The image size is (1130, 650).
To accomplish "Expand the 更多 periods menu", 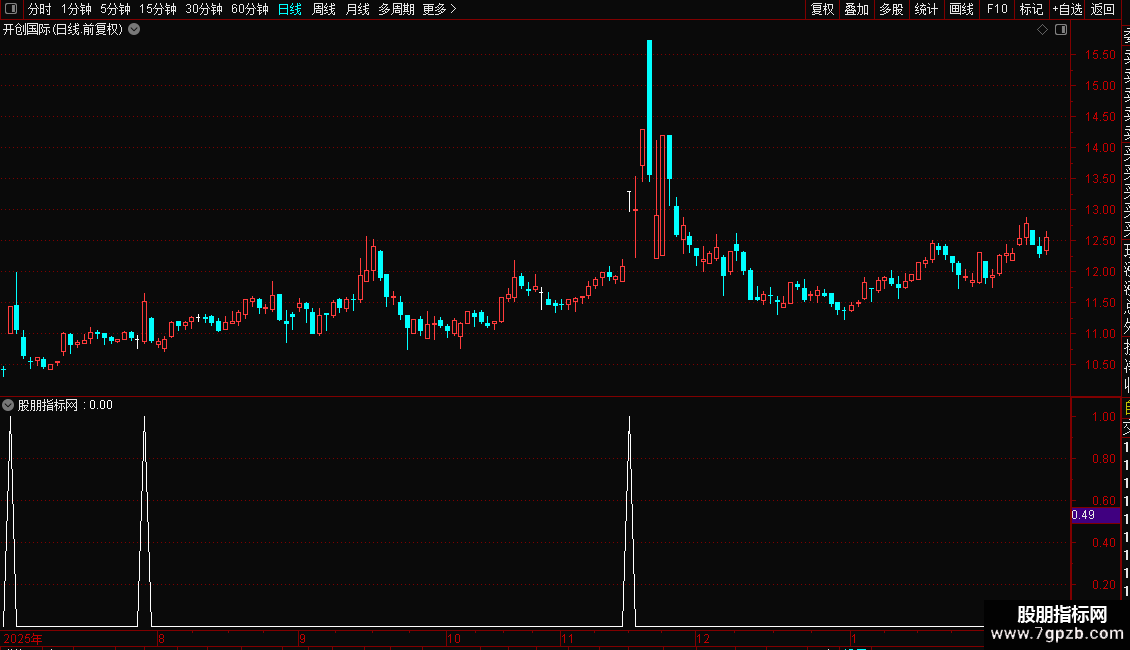I will pos(439,9).
